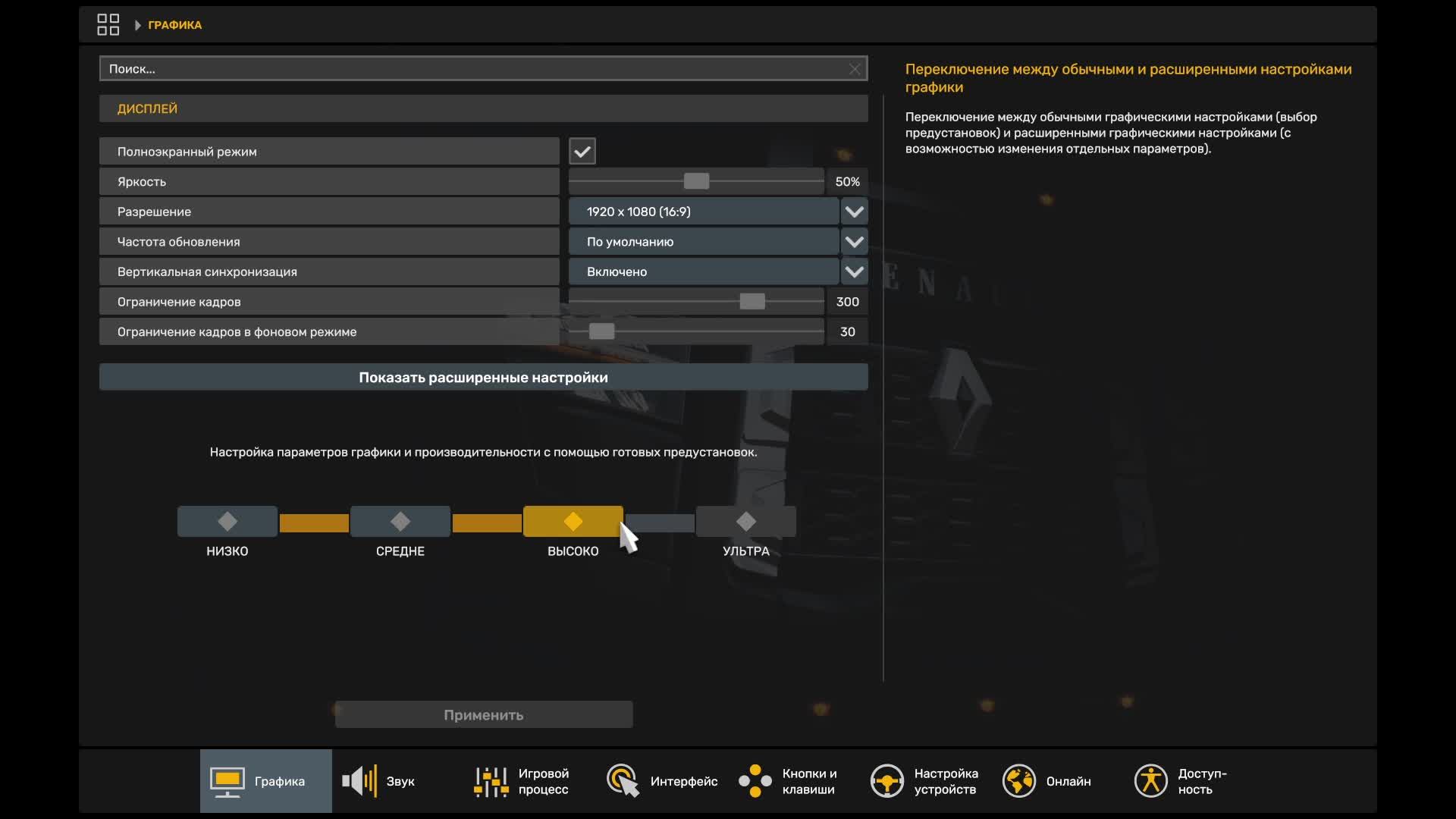Open the Интерфейс settings section
The height and width of the screenshot is (819, 1456).
[661, 781]
